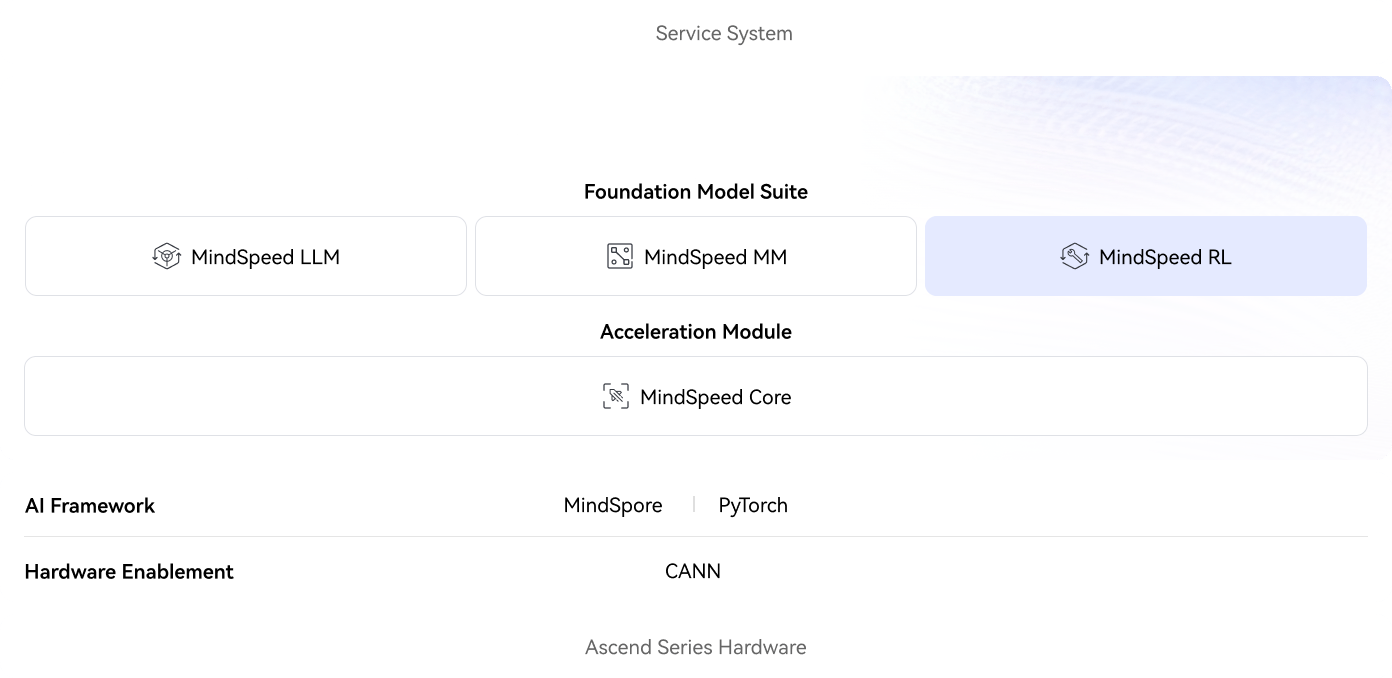Select the MindSpeed MM text label
Screen dimensions: 1392x678
click(715, 257)
